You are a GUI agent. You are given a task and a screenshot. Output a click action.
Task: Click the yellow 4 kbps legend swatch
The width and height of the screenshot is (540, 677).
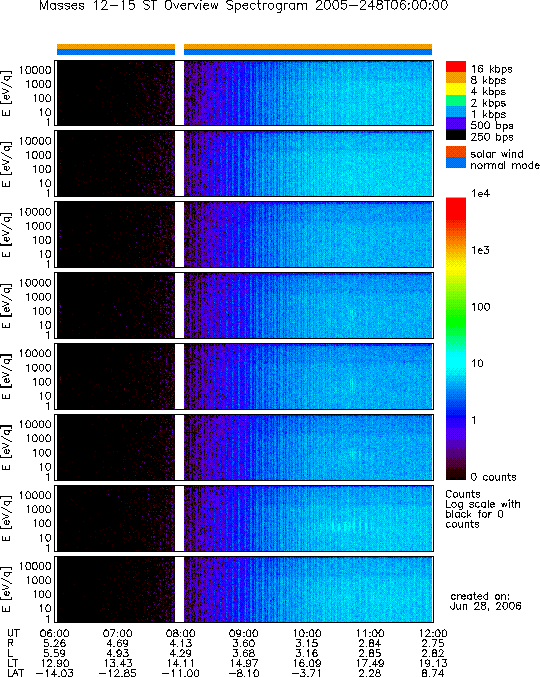coord(456,89)
